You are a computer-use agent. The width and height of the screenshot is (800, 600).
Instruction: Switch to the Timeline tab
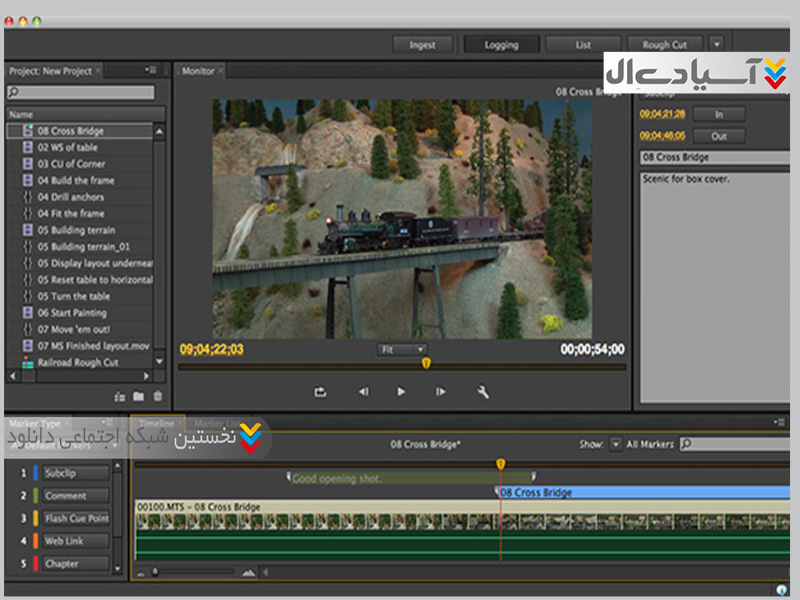click(x=156, y=424)
